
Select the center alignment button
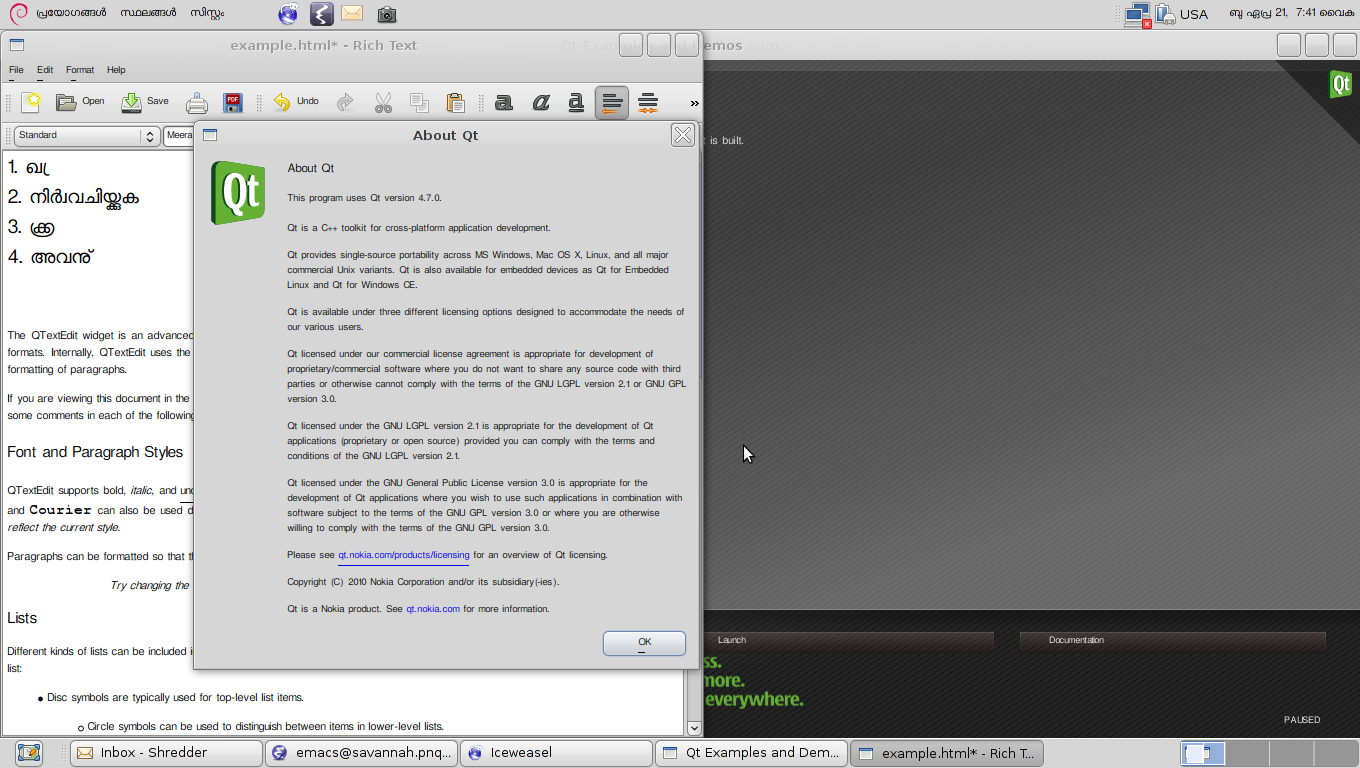click(648, 102)
